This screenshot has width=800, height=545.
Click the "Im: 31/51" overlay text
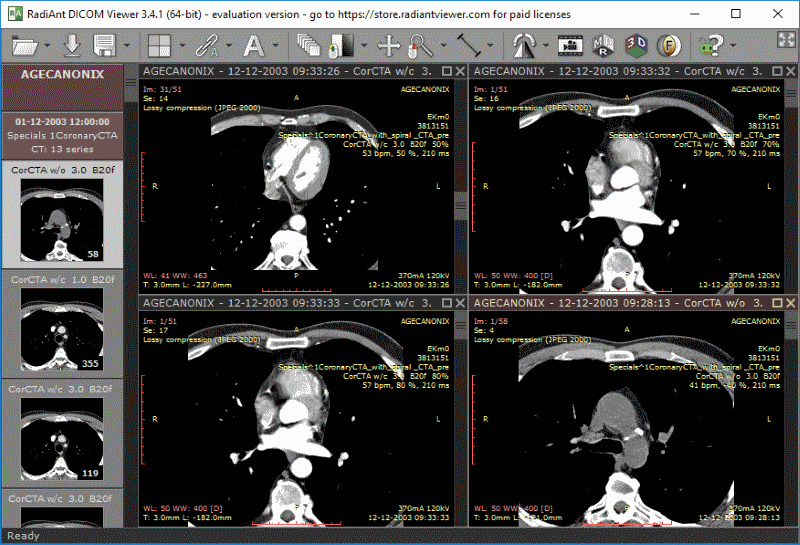(x=162, y=89)
